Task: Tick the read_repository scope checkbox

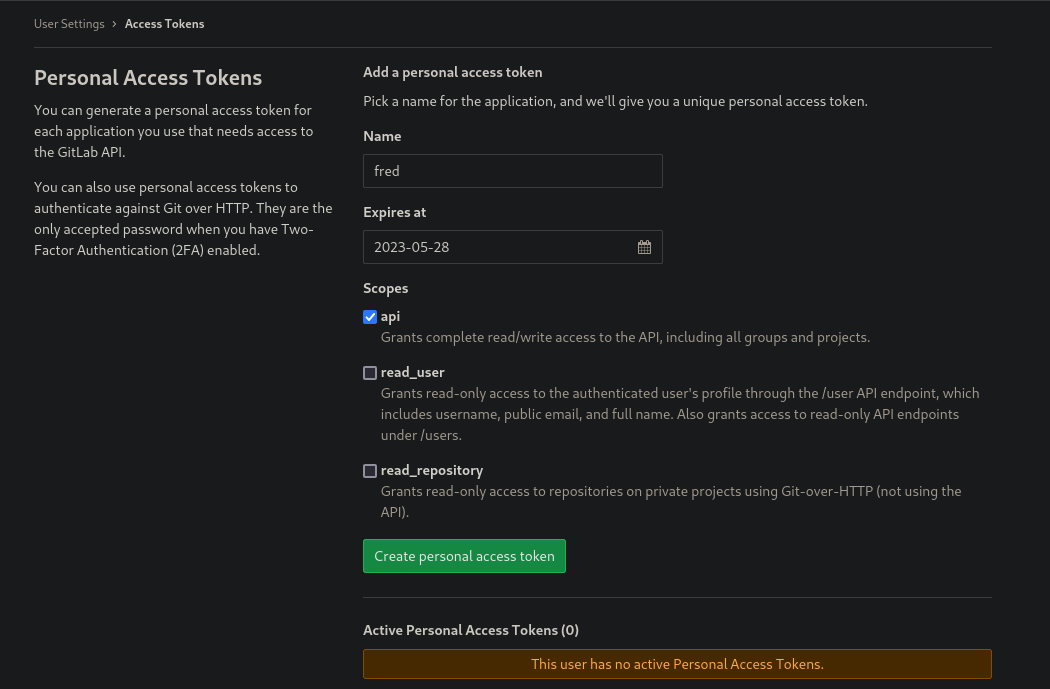Action: [x=370, y=471]
